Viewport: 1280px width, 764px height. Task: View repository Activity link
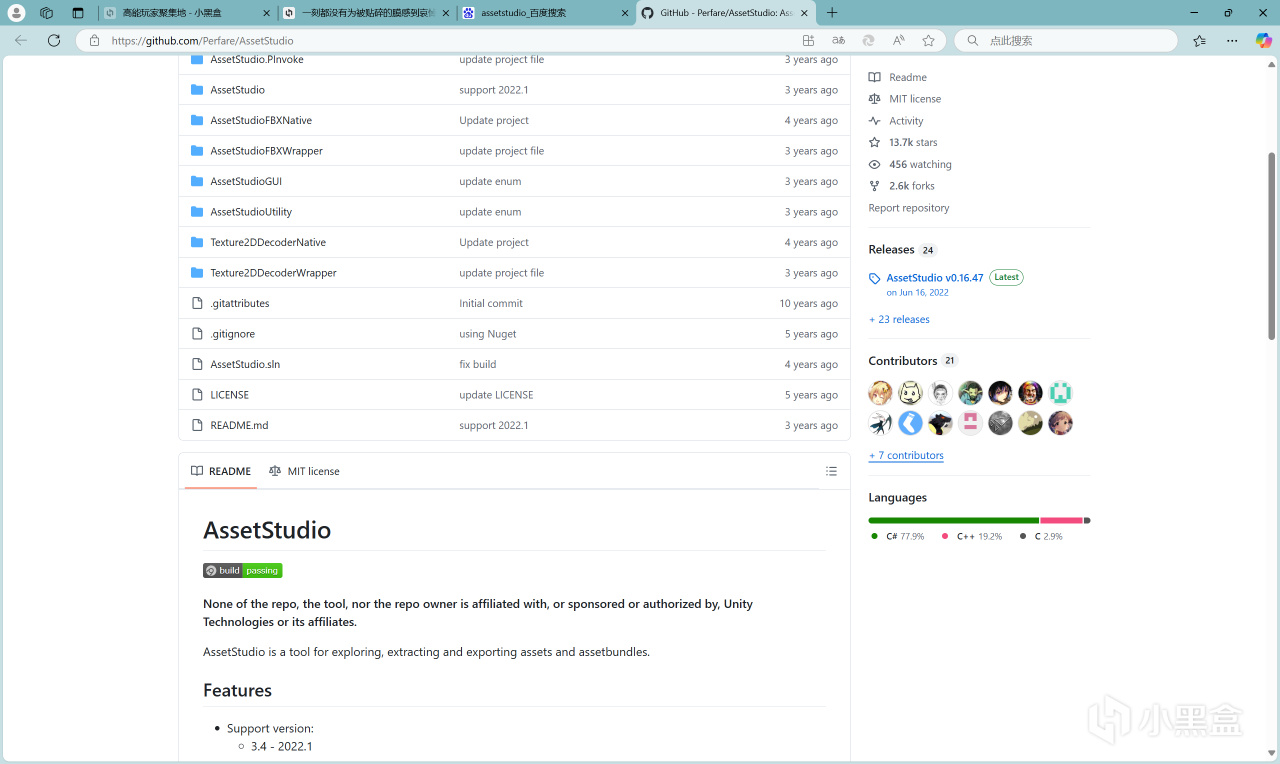tap(896, 121)
